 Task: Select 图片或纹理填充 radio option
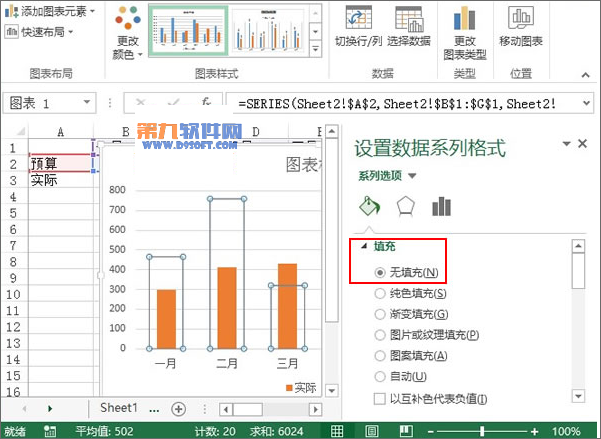coord(379,335)
